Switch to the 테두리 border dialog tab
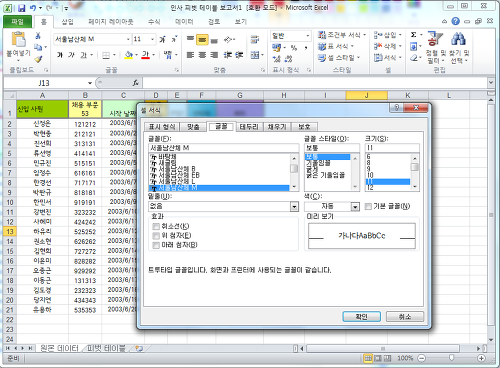500x368 pixels. click(249, 127)
